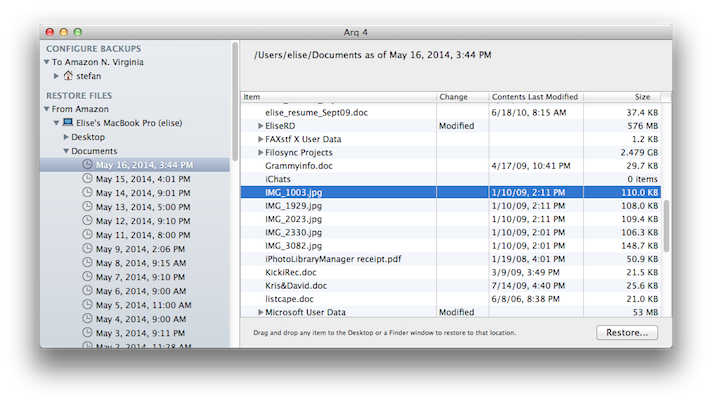Select the IMG_2023.jpg file

[450, 219]
